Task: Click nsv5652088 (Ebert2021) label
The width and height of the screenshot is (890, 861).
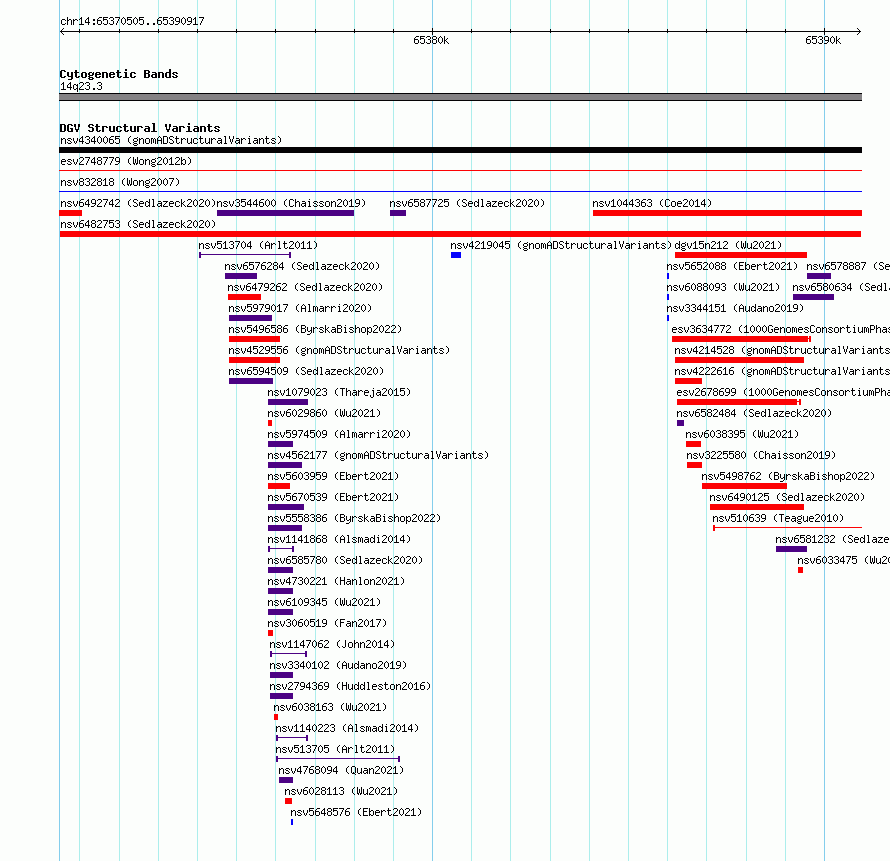Action: 732,266
